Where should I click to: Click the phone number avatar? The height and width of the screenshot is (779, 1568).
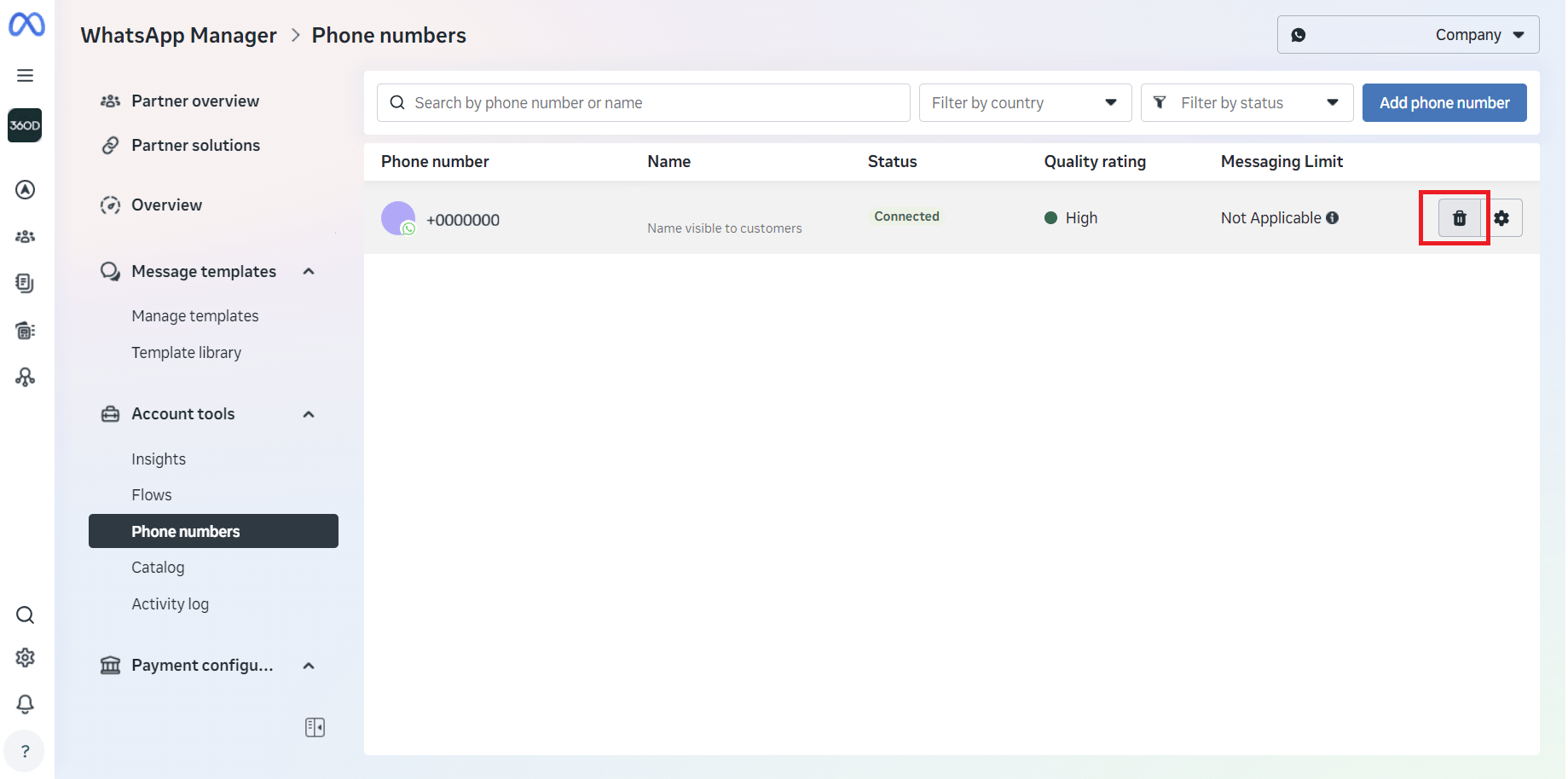[x=398, y=218]
